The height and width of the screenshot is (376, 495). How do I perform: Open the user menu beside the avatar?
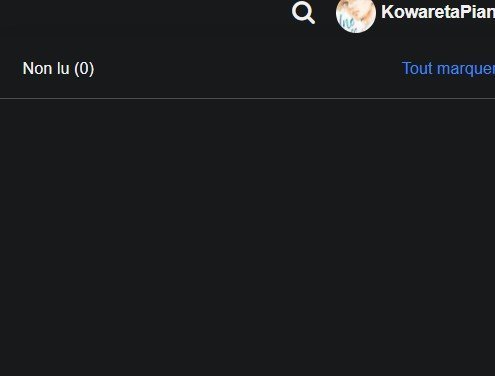pos(438,12)
